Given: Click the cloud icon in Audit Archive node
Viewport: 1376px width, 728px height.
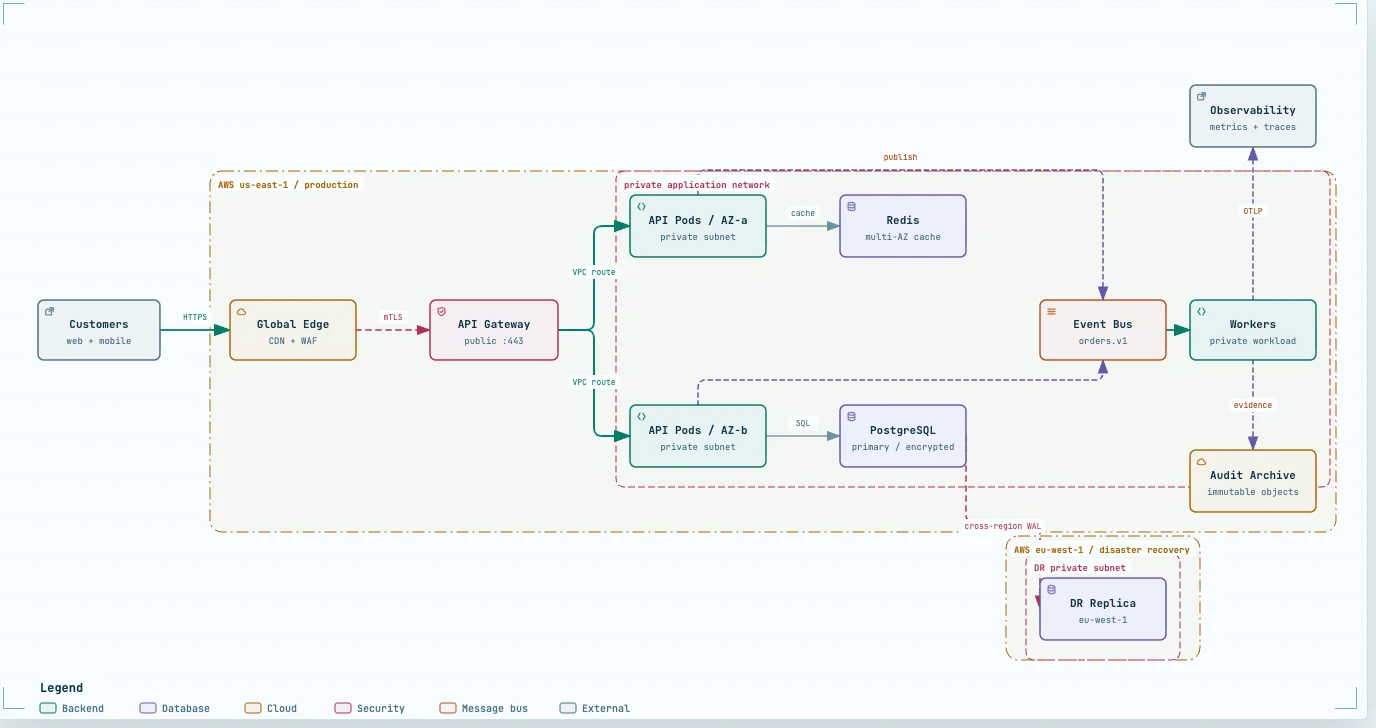Looking at the screenshot, I should point(1202,461).
